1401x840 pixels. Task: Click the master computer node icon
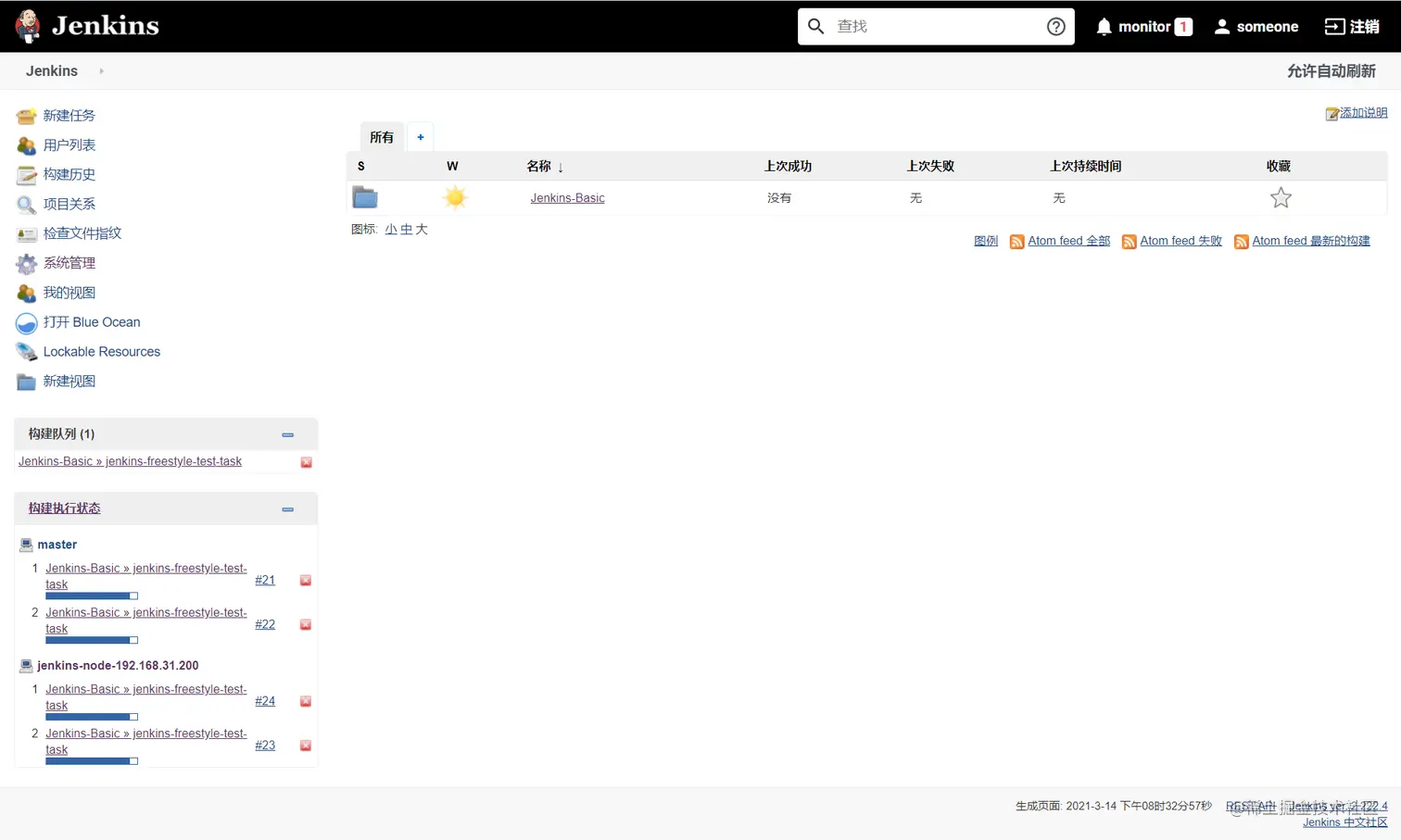tap(26, 545)
